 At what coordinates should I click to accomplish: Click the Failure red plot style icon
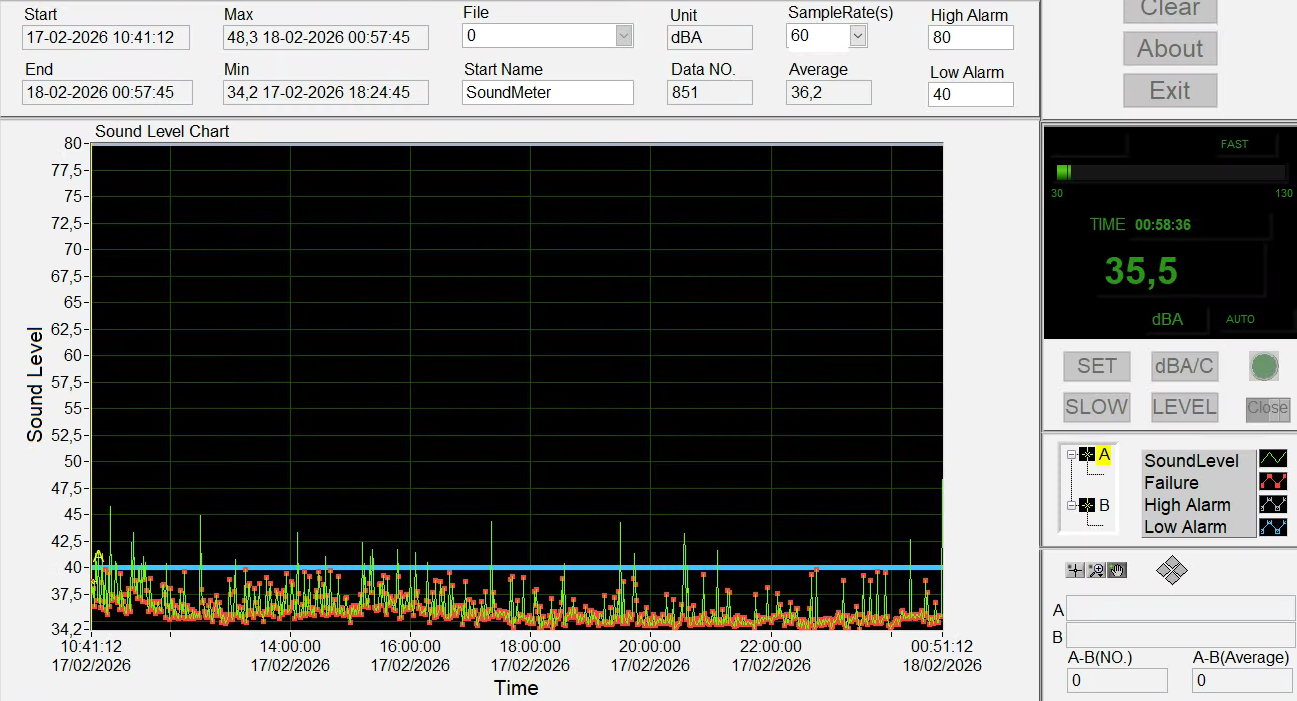(1272, 482)
